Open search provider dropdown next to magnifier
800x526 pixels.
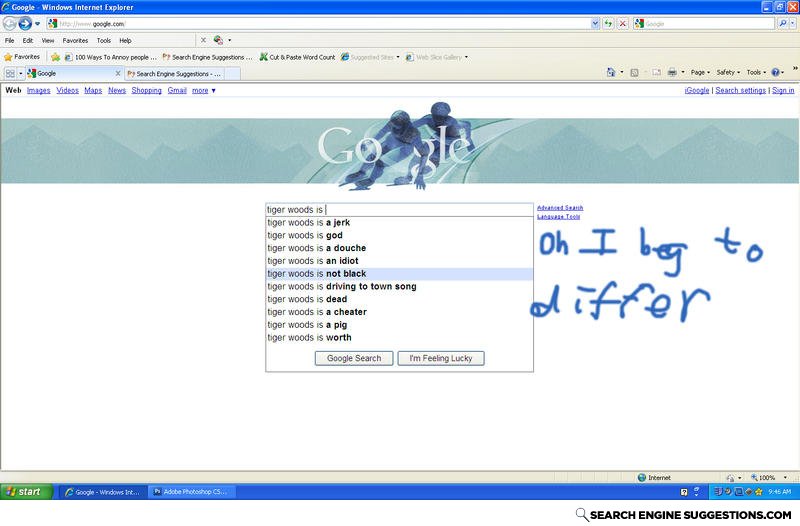(x=792, y=23)
